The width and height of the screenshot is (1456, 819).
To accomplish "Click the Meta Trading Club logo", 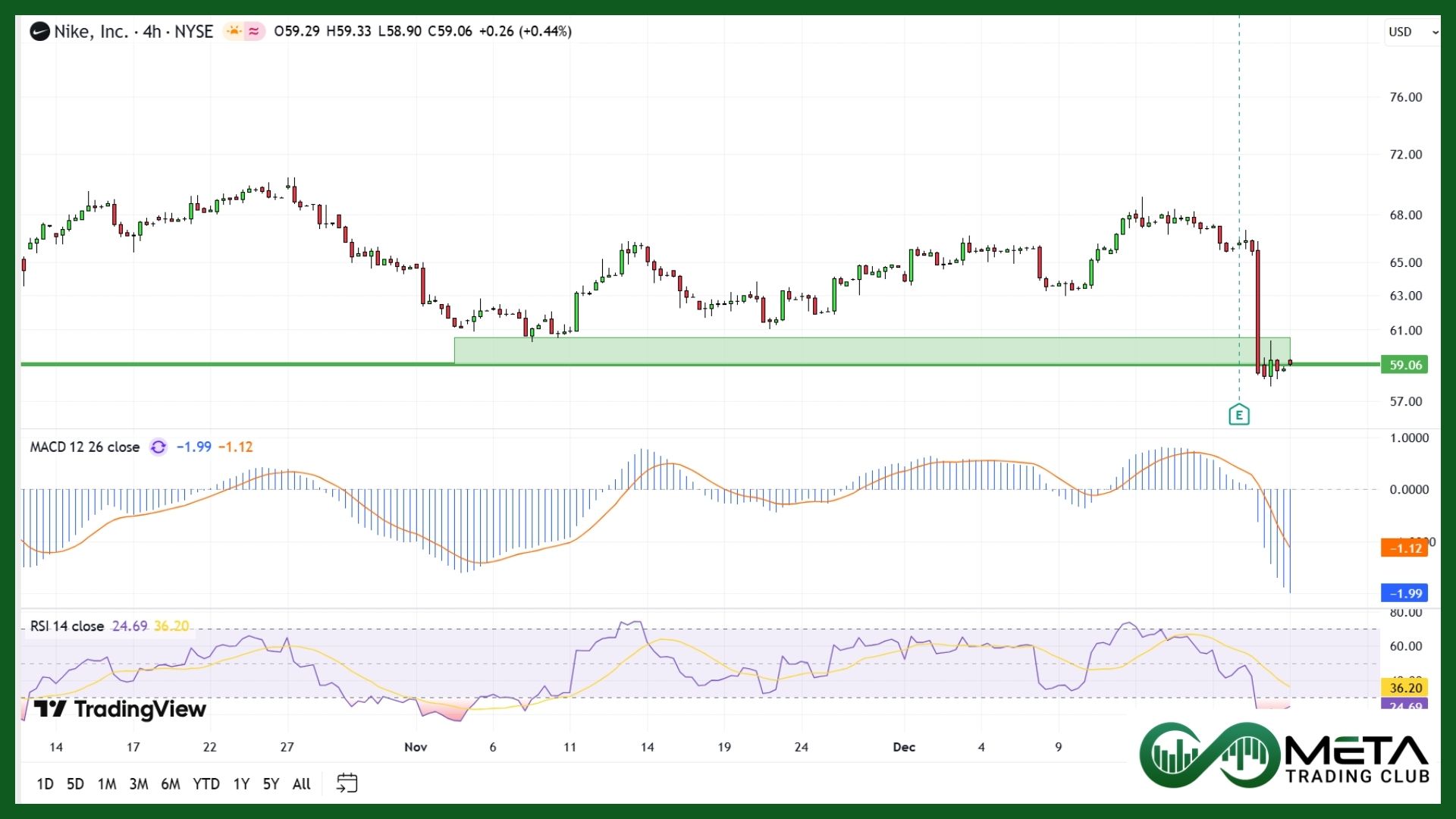I will point(1284,755).
